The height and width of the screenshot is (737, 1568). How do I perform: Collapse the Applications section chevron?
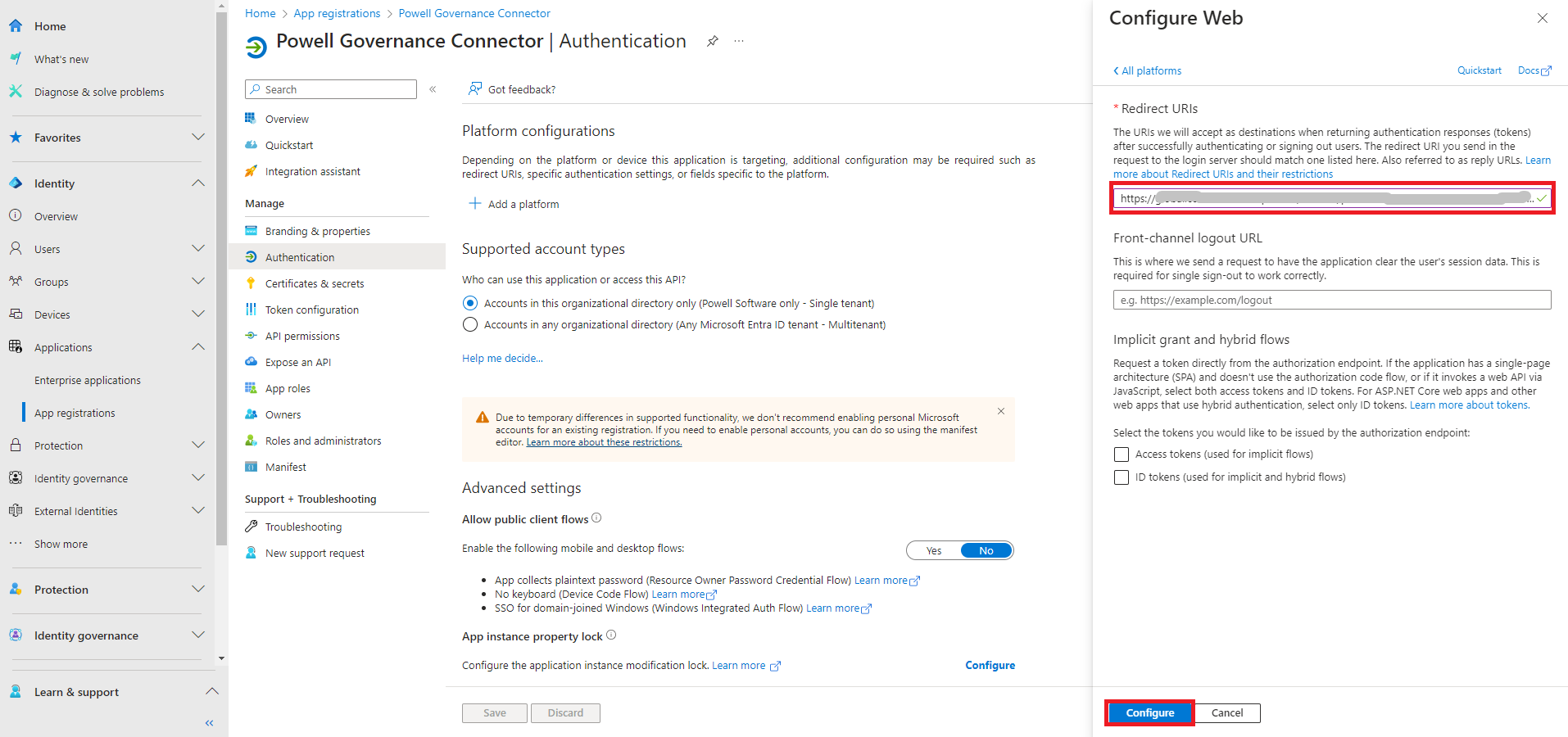click(x=197, y=346)
